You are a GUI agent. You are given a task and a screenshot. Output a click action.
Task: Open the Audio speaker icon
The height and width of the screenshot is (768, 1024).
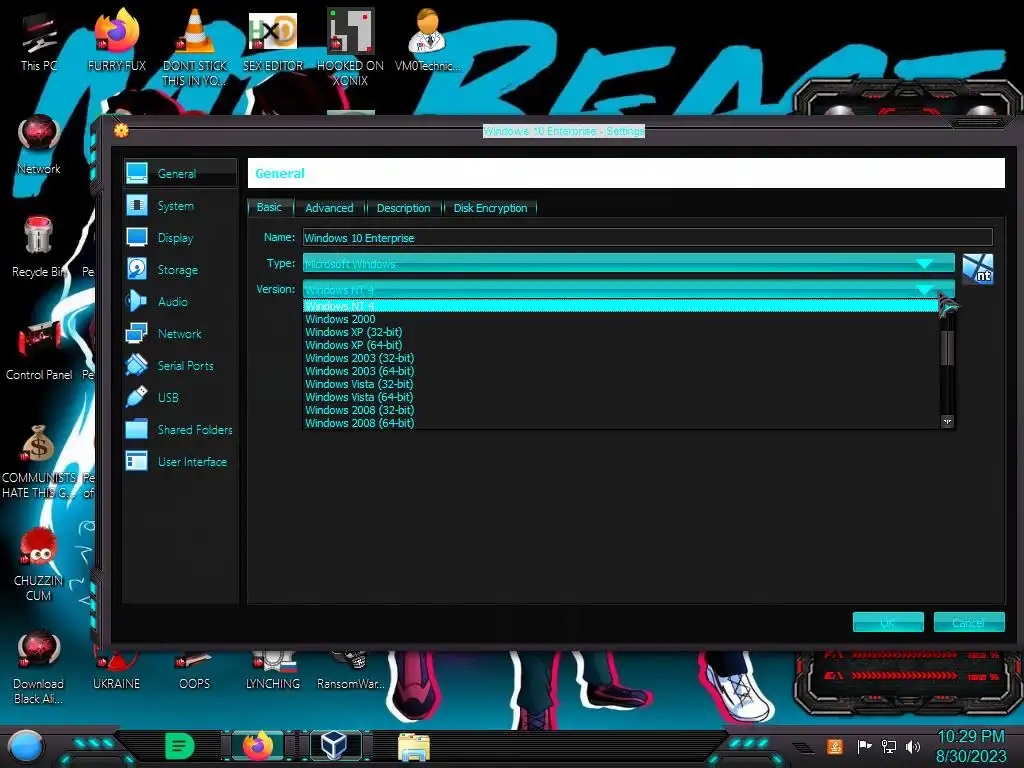(137, 301)
